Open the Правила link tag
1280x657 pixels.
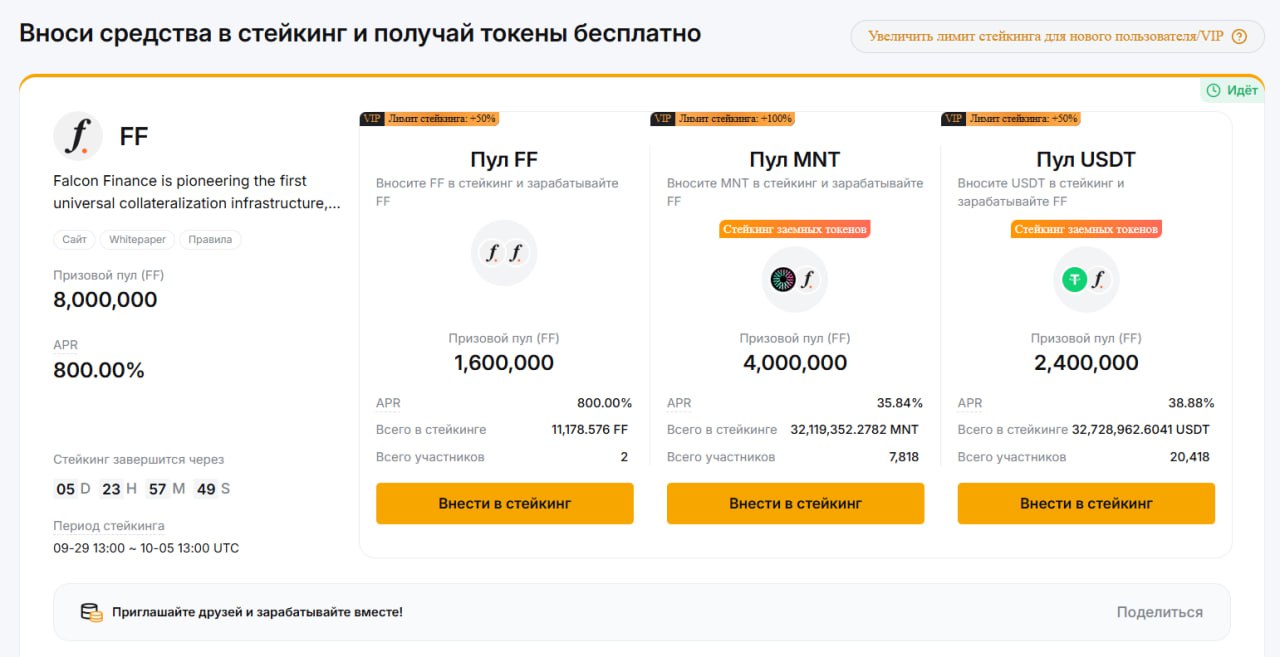tap(210, 240)
